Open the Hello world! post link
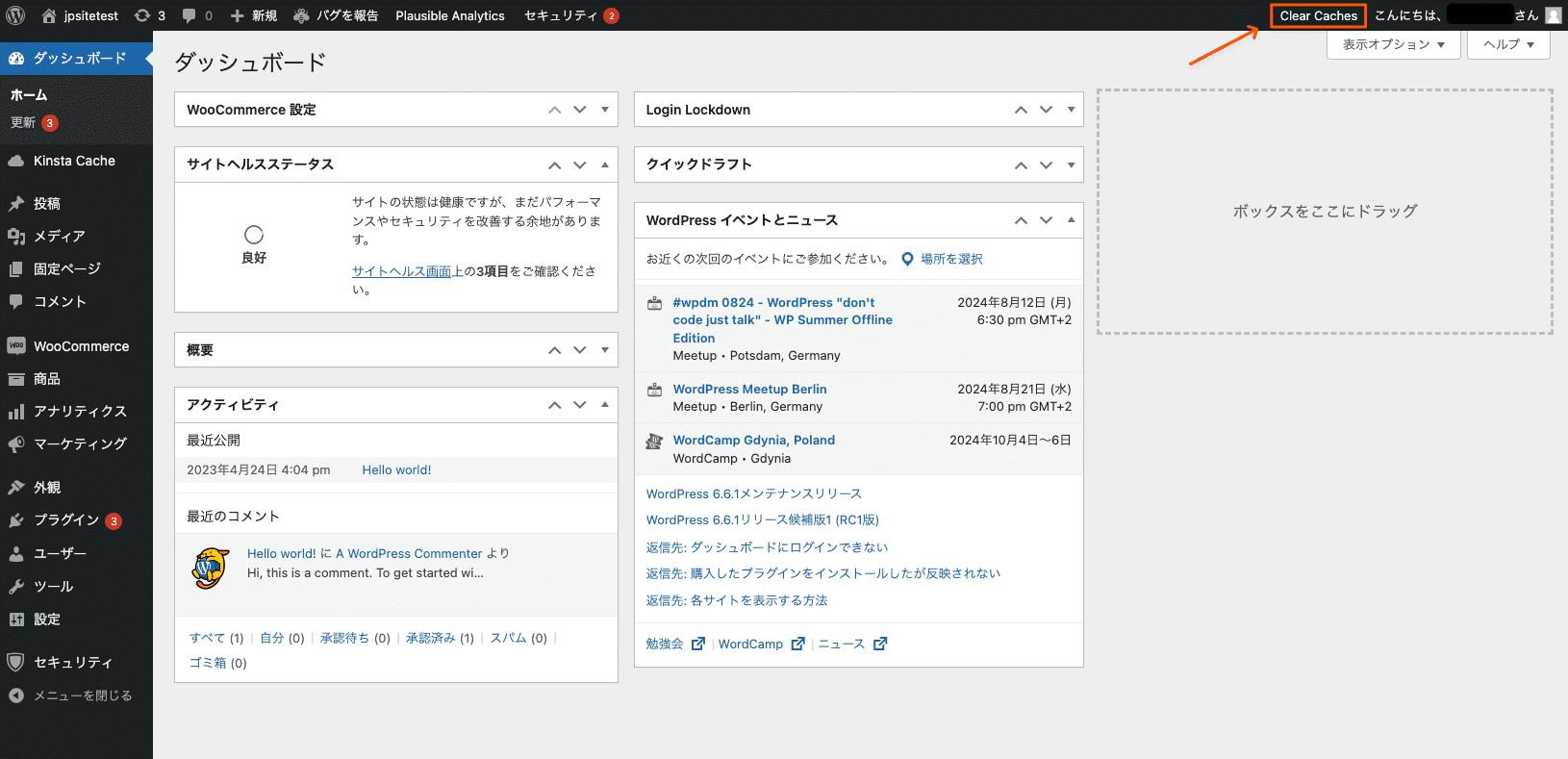Viewport: 1568px width, 759px height. point(396,469)
